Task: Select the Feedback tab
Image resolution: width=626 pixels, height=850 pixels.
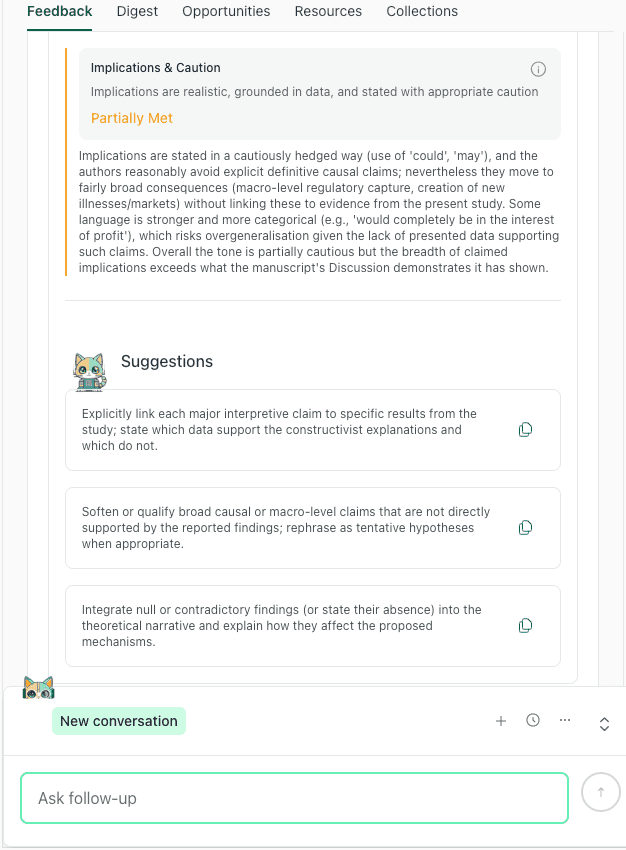Action: tap(59, 11)
